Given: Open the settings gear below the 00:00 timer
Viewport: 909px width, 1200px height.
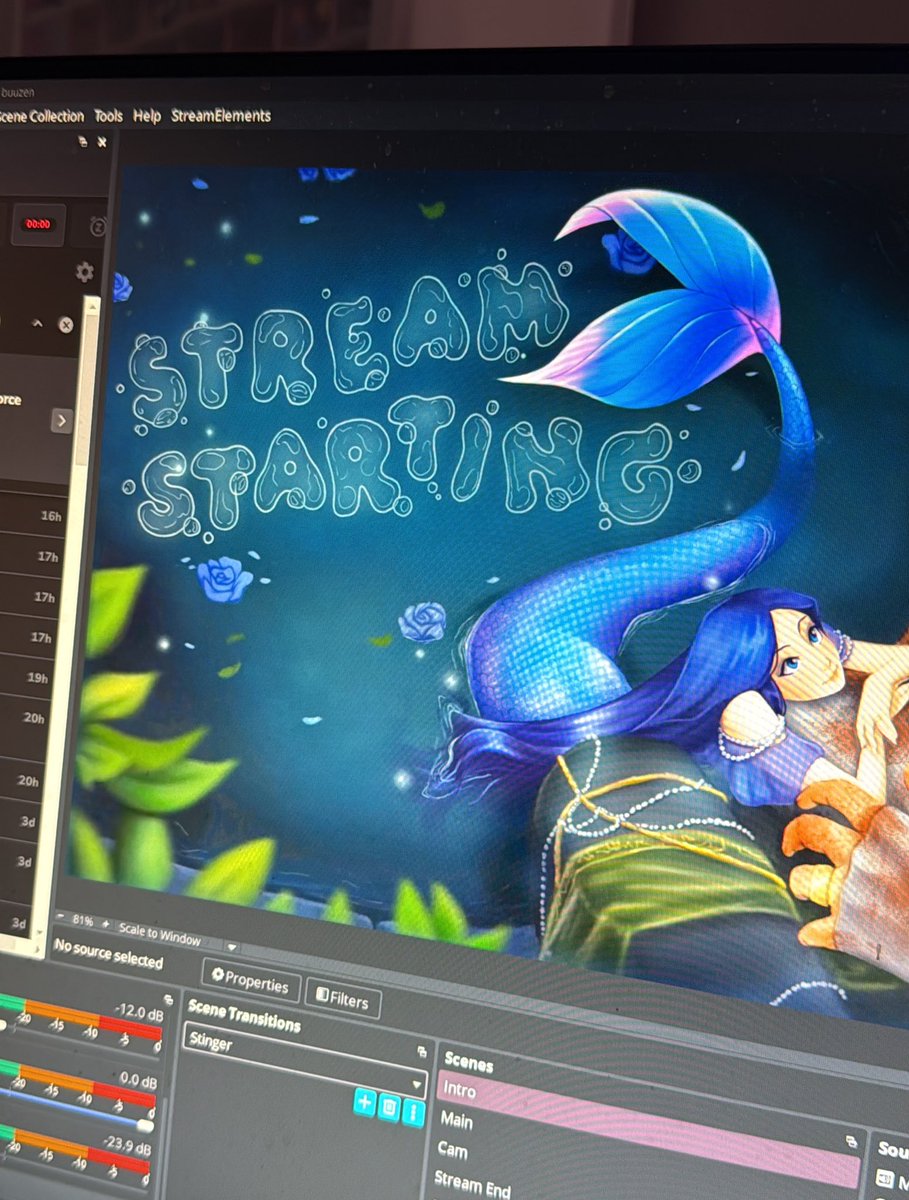Looking at the screenshot, I should click(85, 272).
